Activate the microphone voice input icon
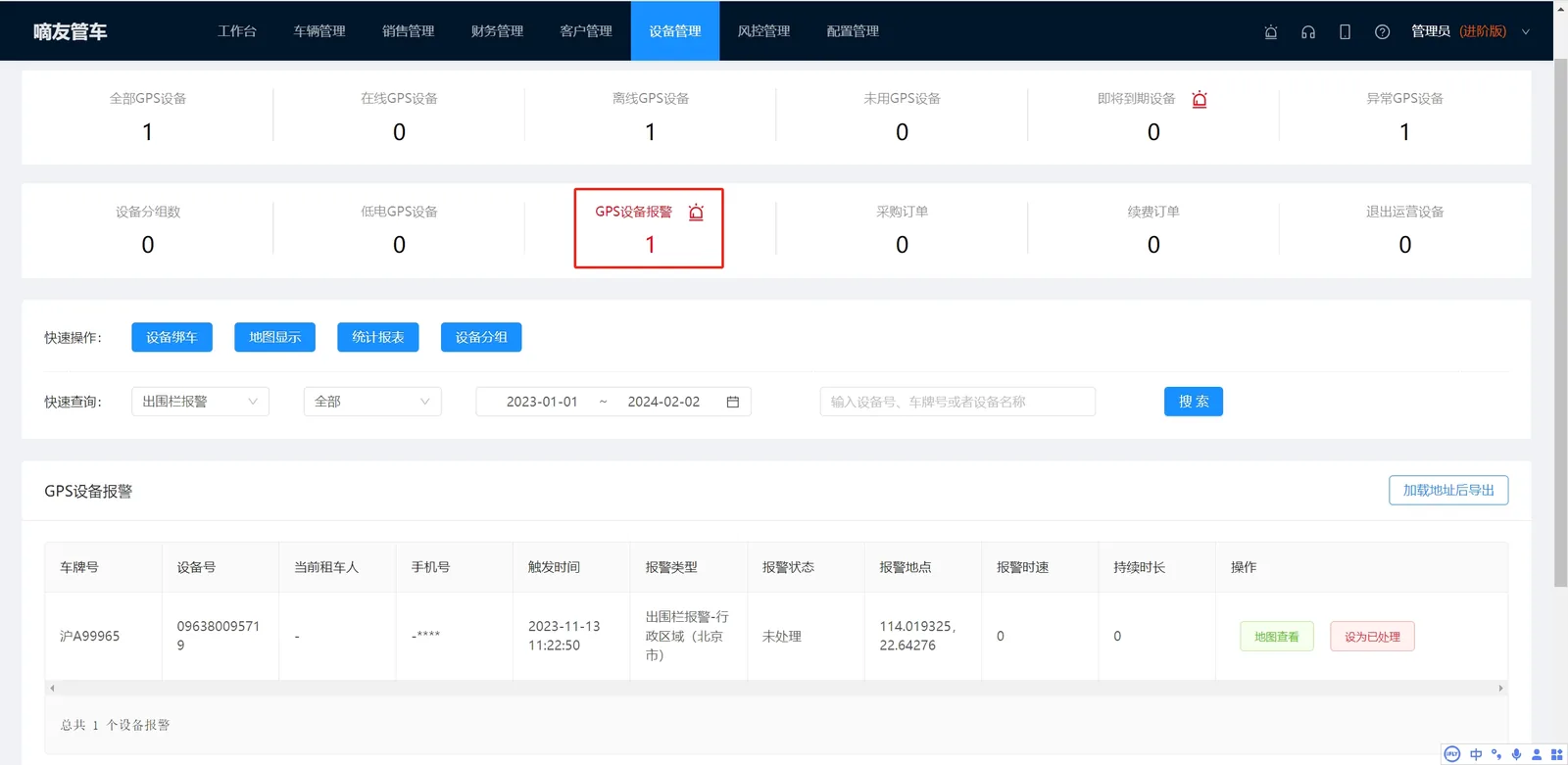Image resolution: width=1568 pixels, height=765 pixels. coord(1516,754)
